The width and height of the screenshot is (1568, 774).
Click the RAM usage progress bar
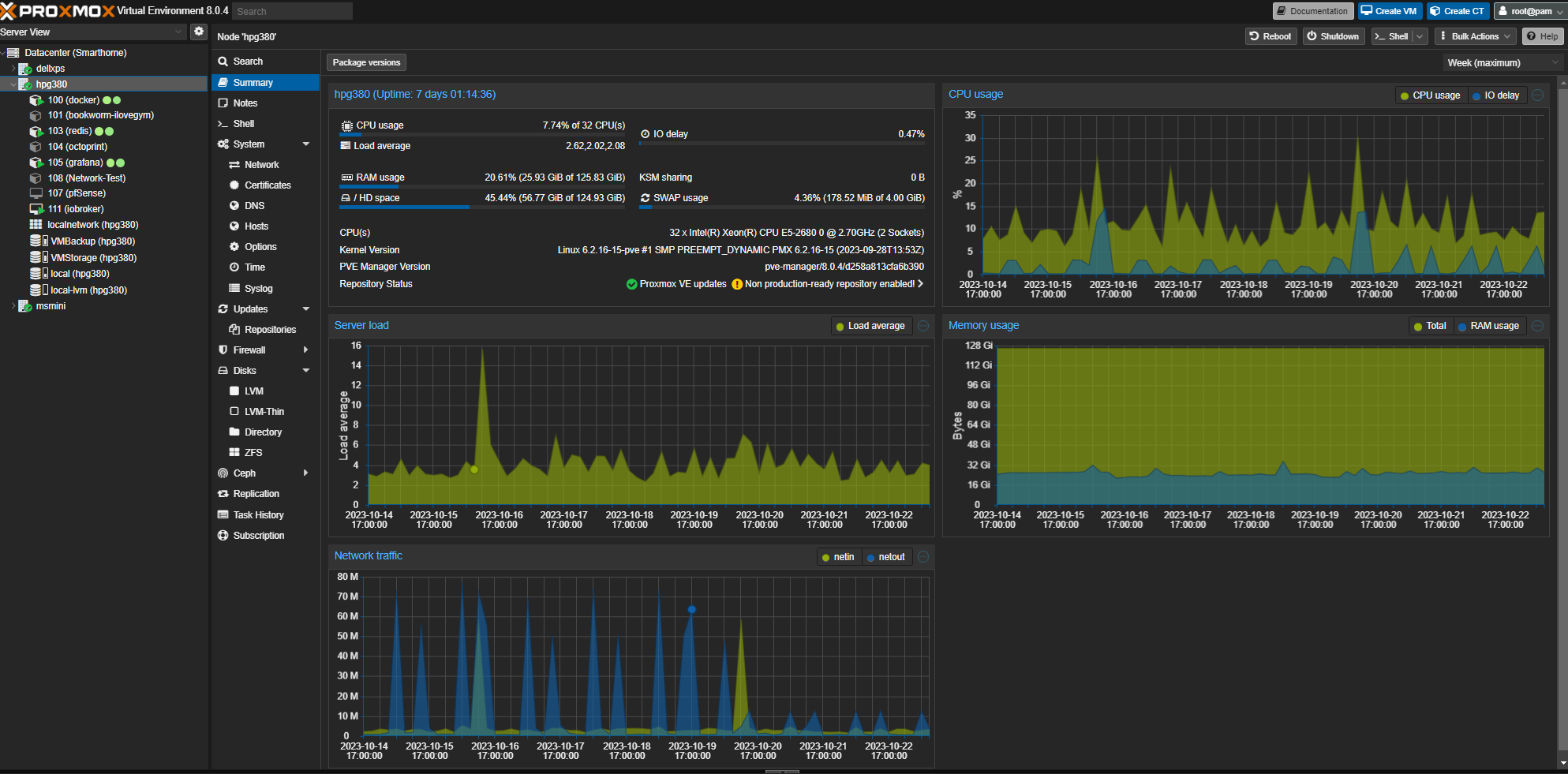tap(482, 187)
